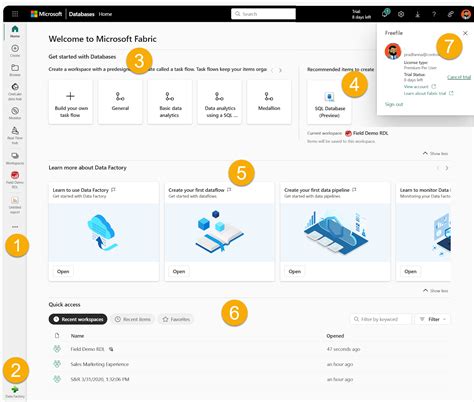Open the app launcher grid icon
The width and height of the screenshot is (474, 402).
click(x=15, y=14)
